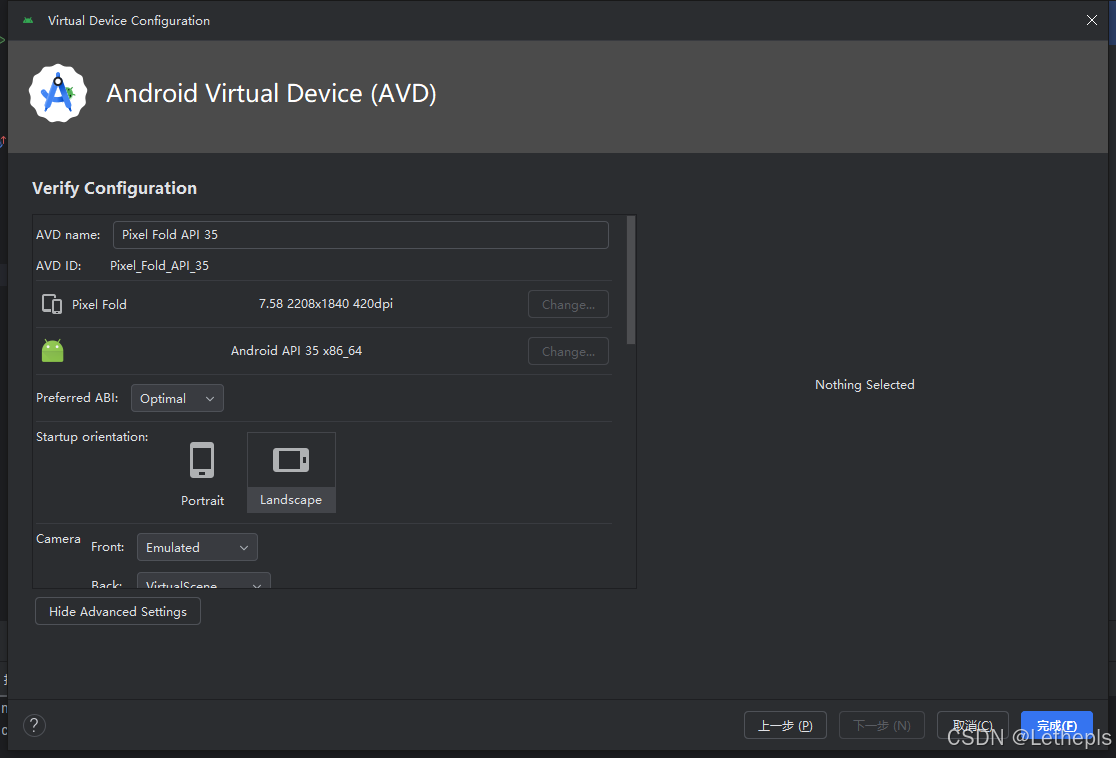Open the Front camera Emulated dropdown
Image resolution: width=1116 pixels, height=758 pixels.
tap(197, 547)
